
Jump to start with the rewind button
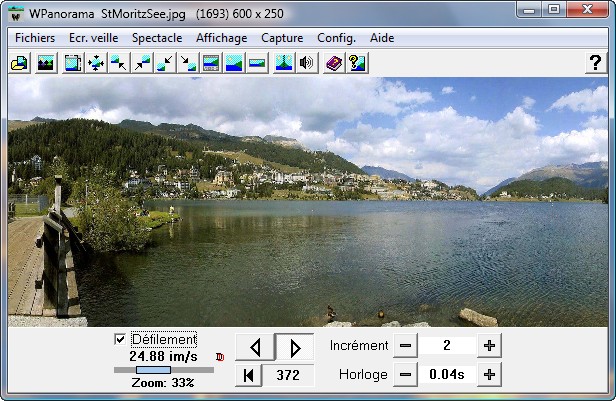[248, 375]
